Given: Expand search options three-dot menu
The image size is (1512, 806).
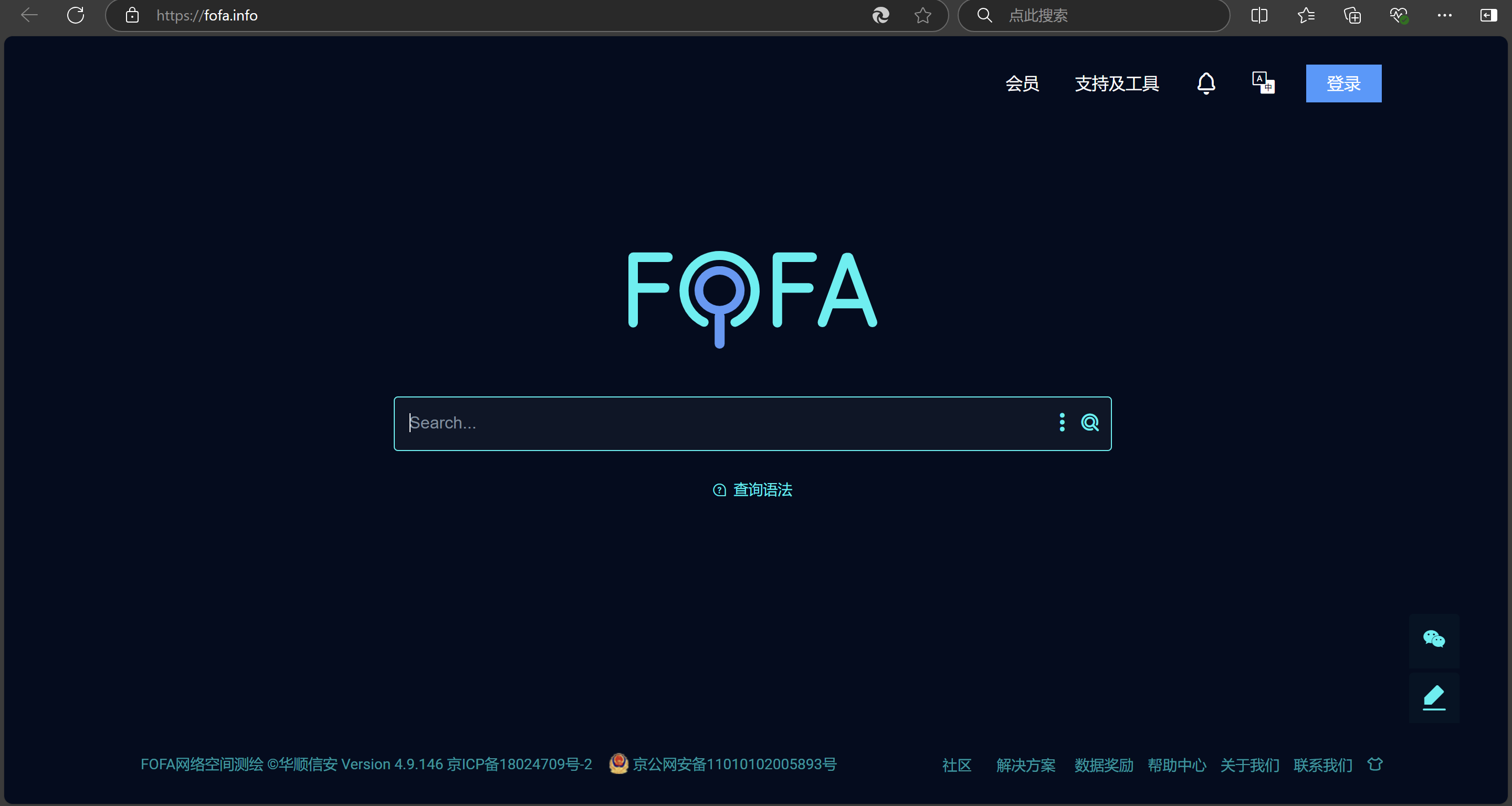Looking at the screenshot, I should coord(1062,423).
